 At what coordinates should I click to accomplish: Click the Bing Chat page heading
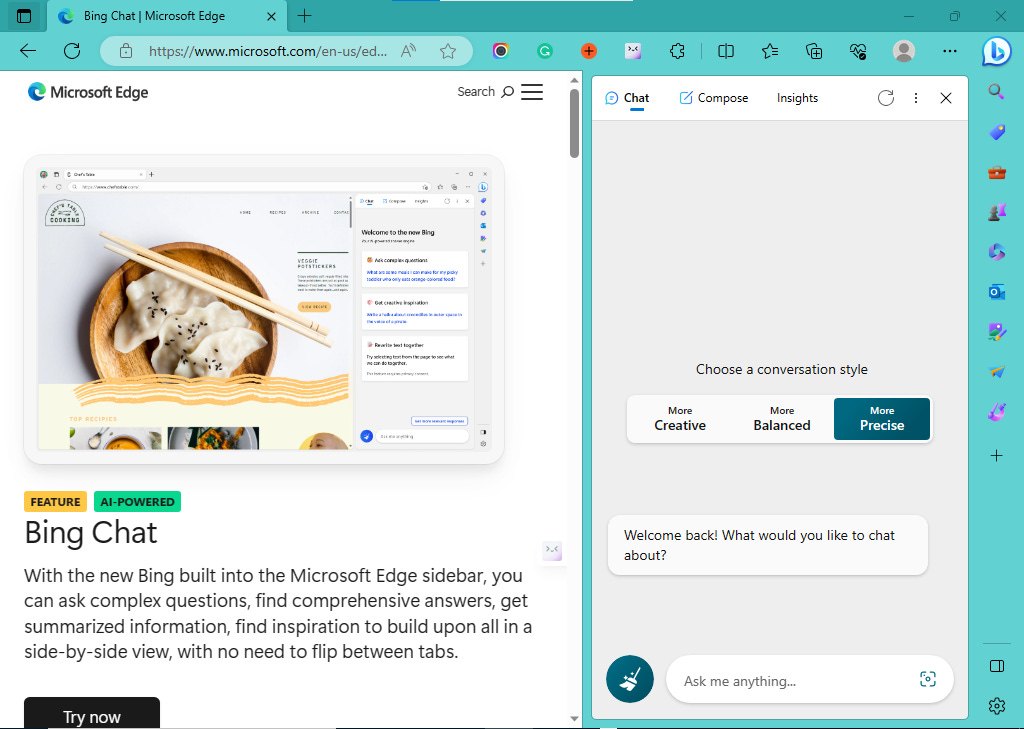[x=91, y=533]
